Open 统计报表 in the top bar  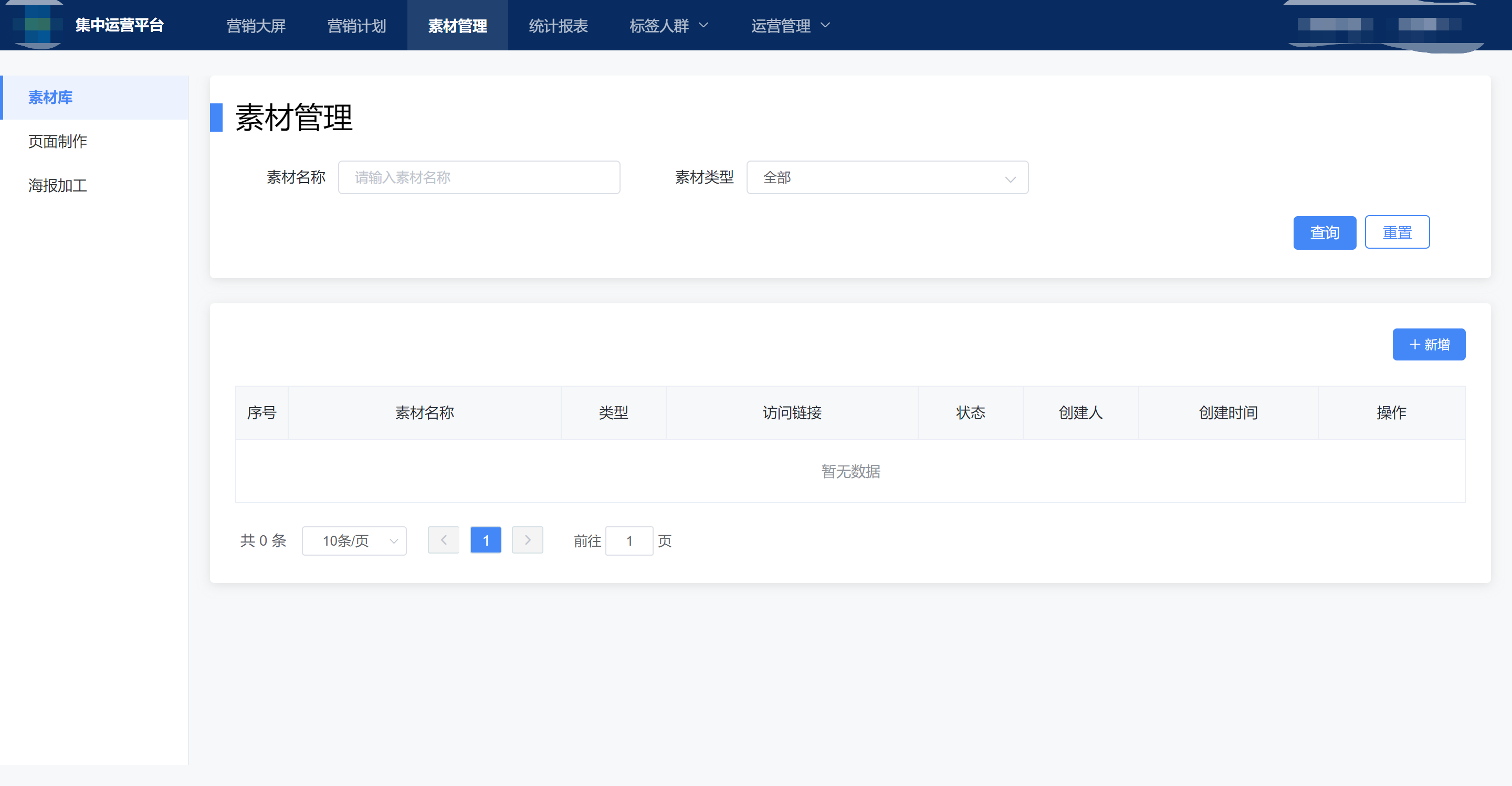(558, 26)
